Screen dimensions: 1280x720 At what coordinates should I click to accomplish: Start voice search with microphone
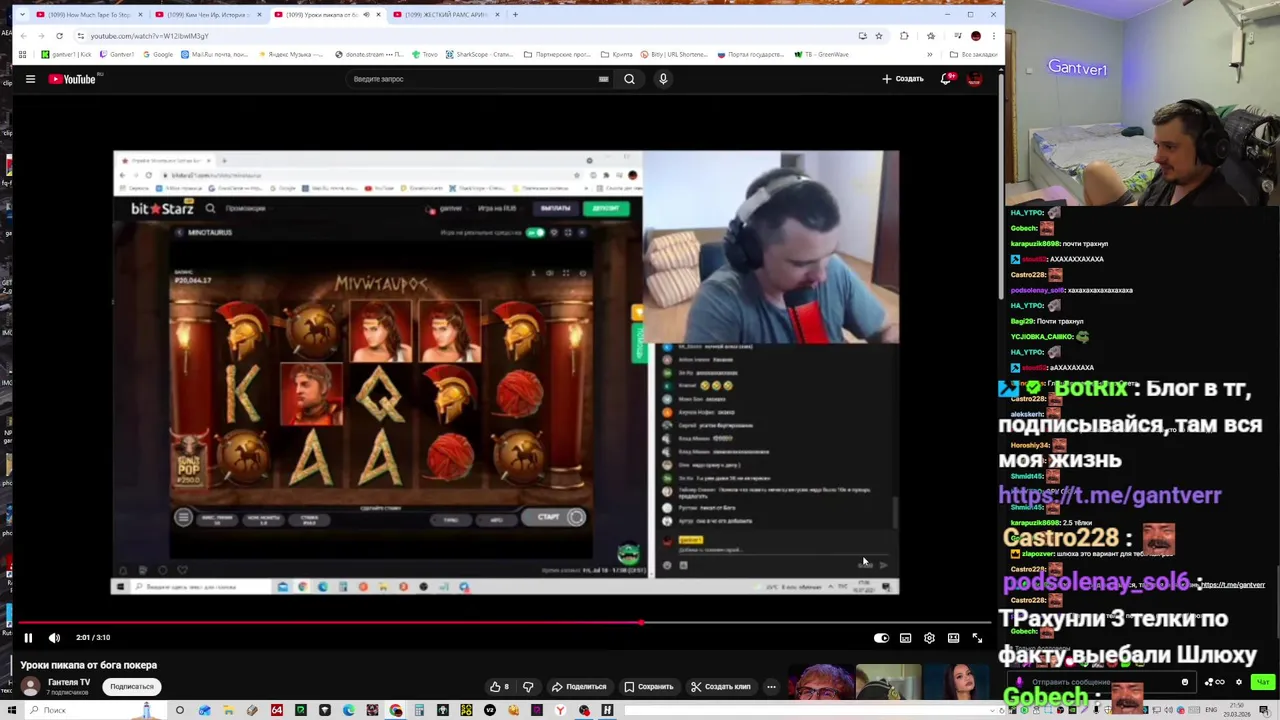(x=663, y=79)
